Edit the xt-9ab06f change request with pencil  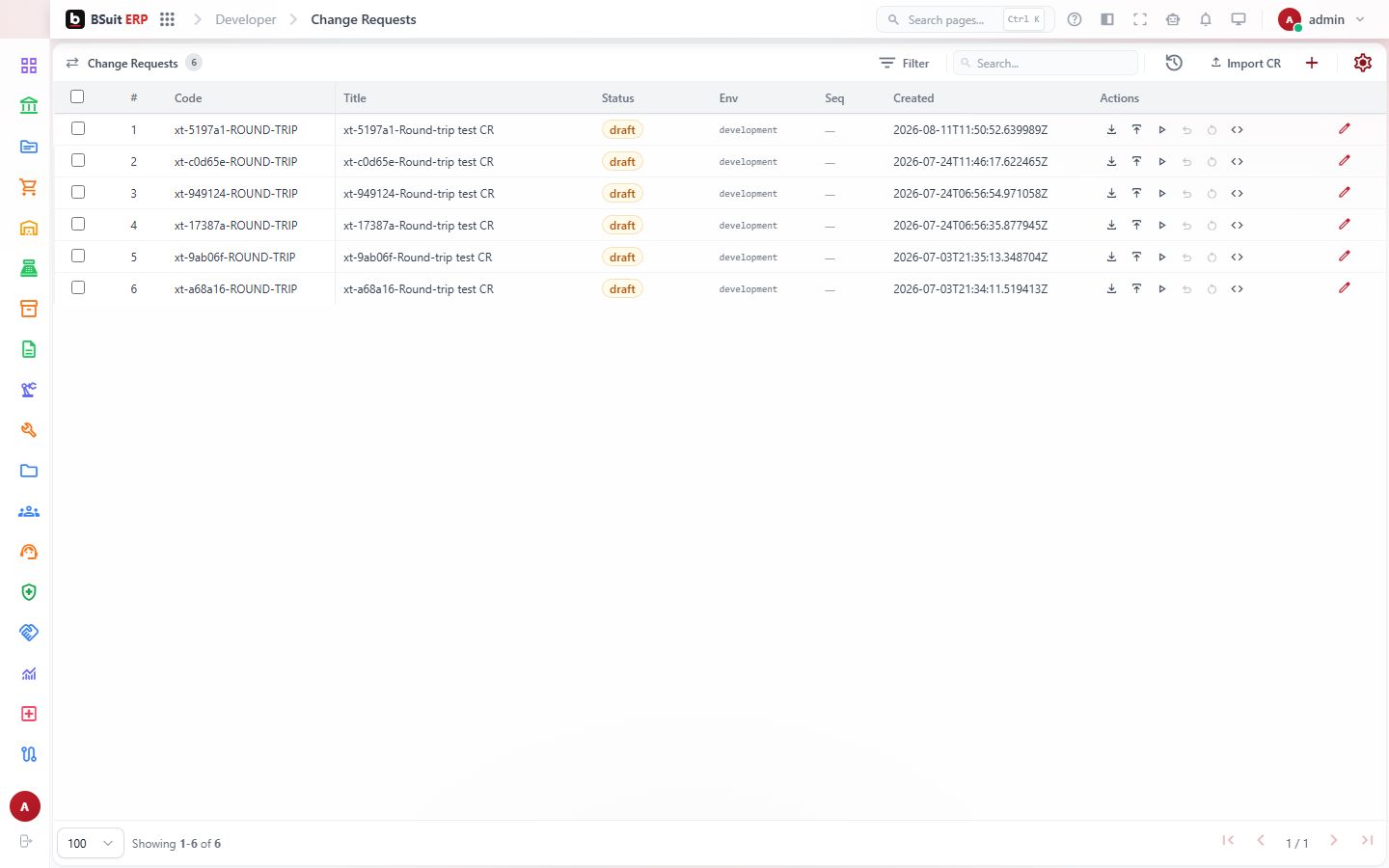tap(1345, 257)
